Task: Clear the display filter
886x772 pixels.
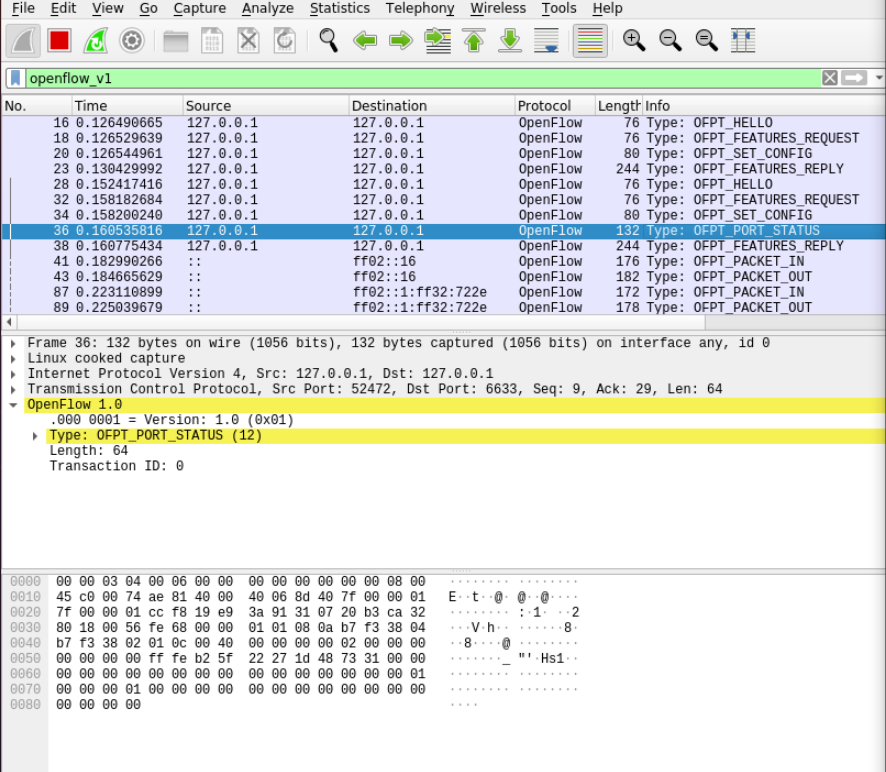Action: click(x=829, y=78)
